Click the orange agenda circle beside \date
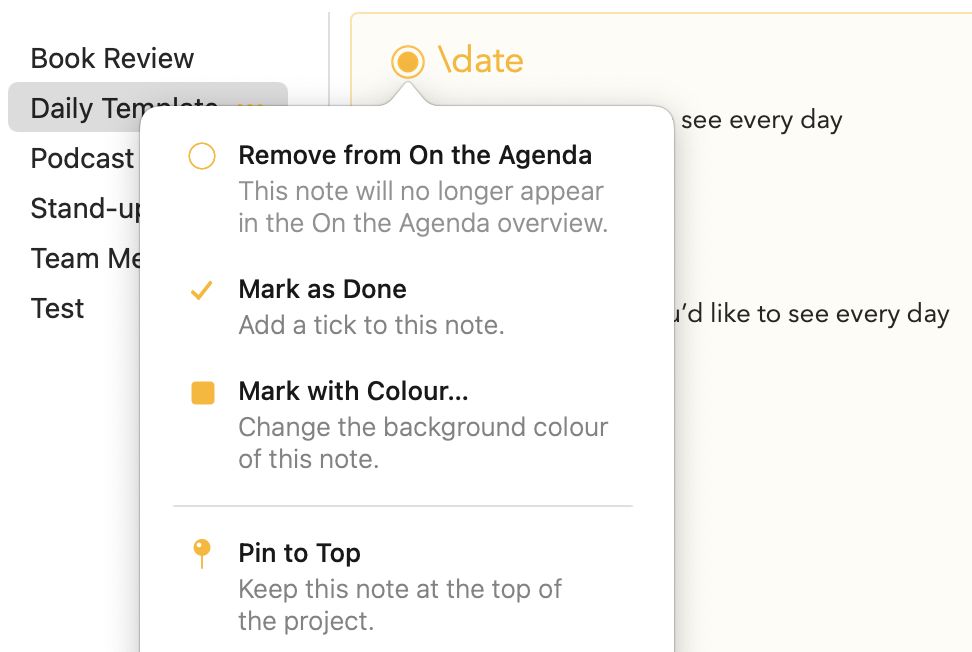Image resolution: width=972 pixels, height=652 pixels. click(407, 61)
